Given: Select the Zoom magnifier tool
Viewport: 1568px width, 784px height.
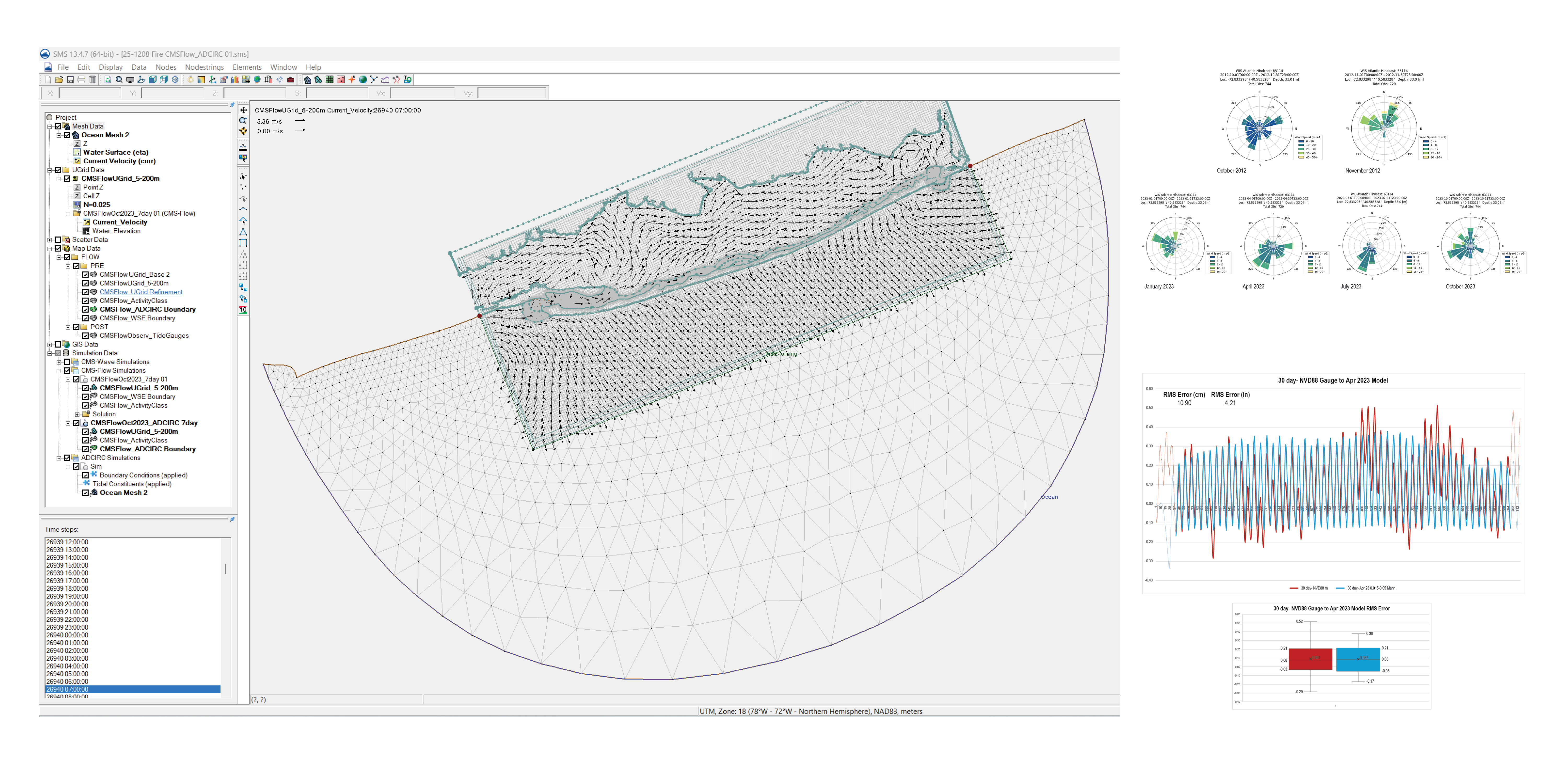Looking at the screenshot, I should pos(243,120).
